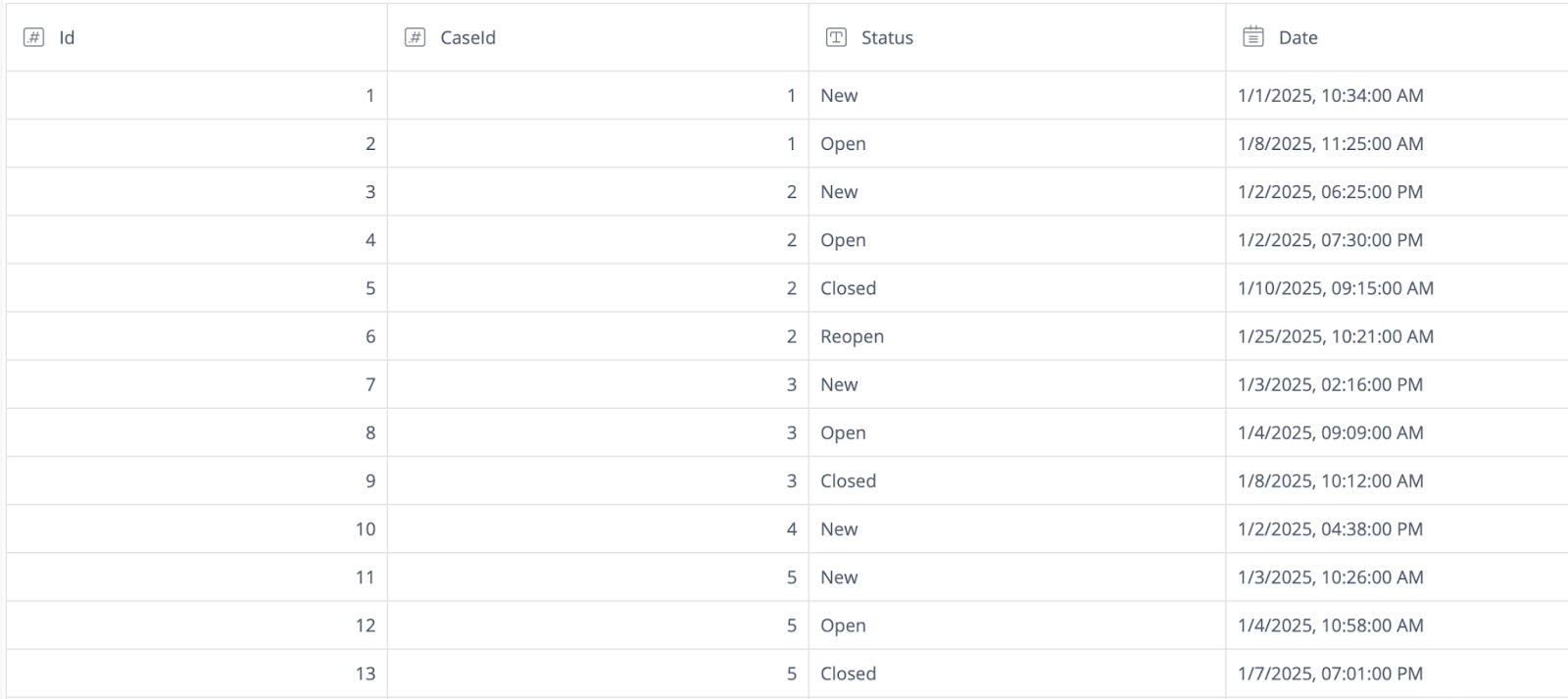Viewport: 1568px width, 699px height.
Task: Click the Closed status in row 5
Action: pyautogui.click(x=848, y=288)
